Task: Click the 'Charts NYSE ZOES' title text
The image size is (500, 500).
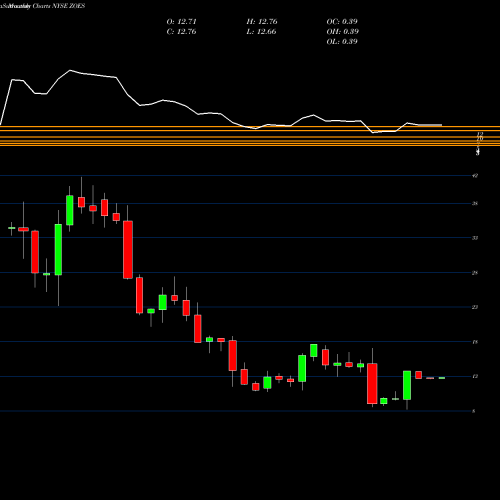Action: pyautogui.click(x=59, y=6)
